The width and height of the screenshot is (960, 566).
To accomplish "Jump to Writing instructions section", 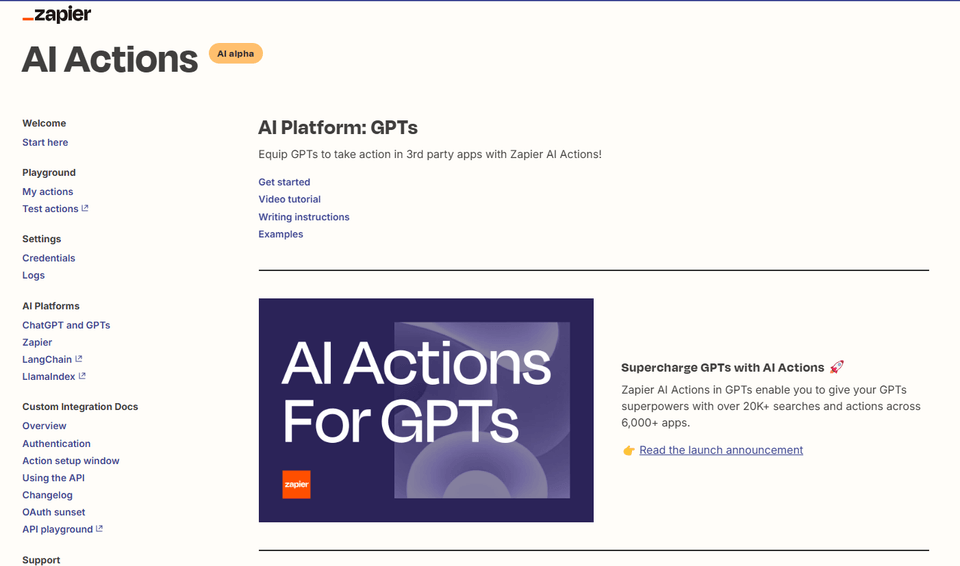I will tap(304, 217).
